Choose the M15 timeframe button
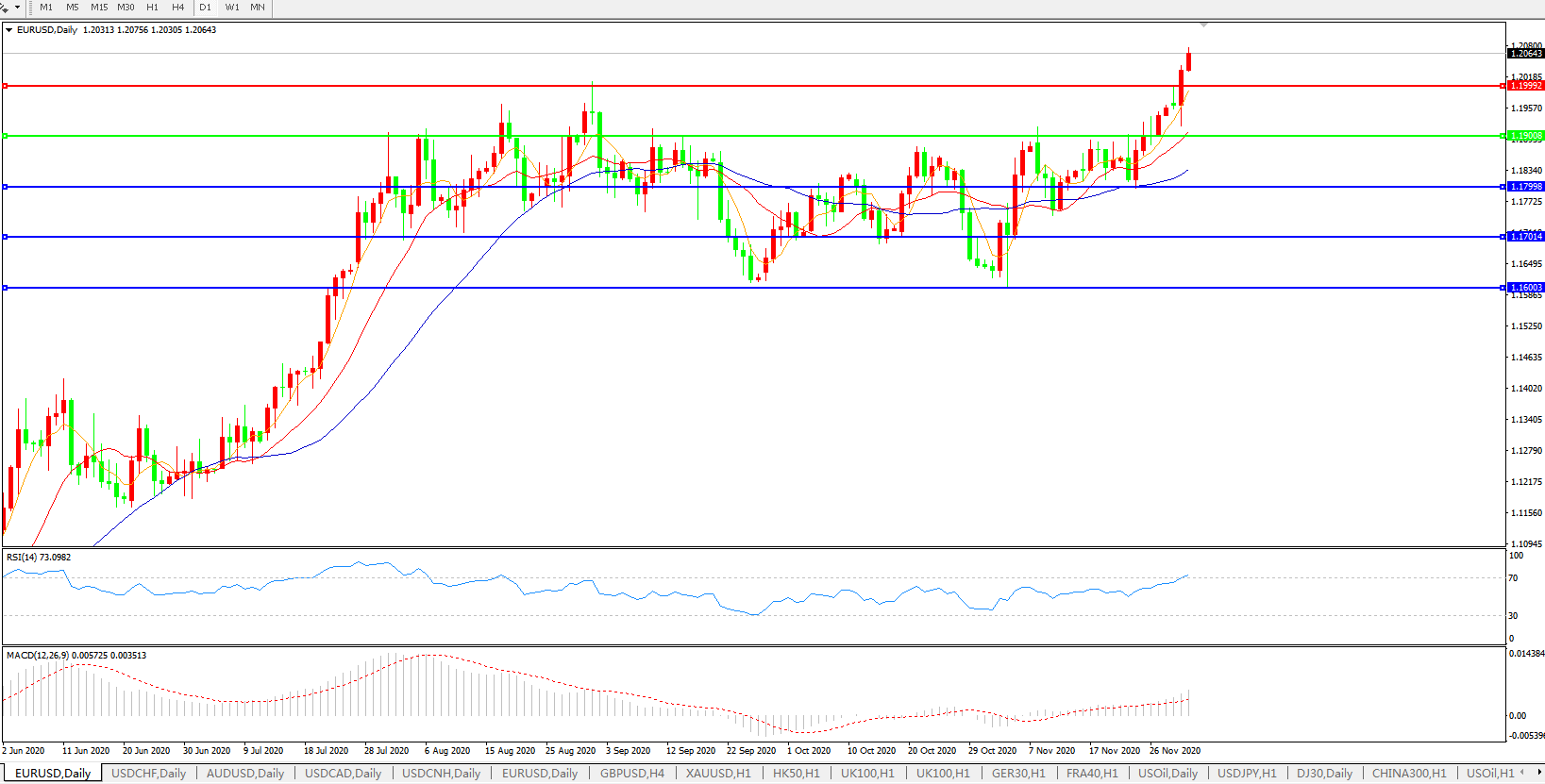 (99, 8)
